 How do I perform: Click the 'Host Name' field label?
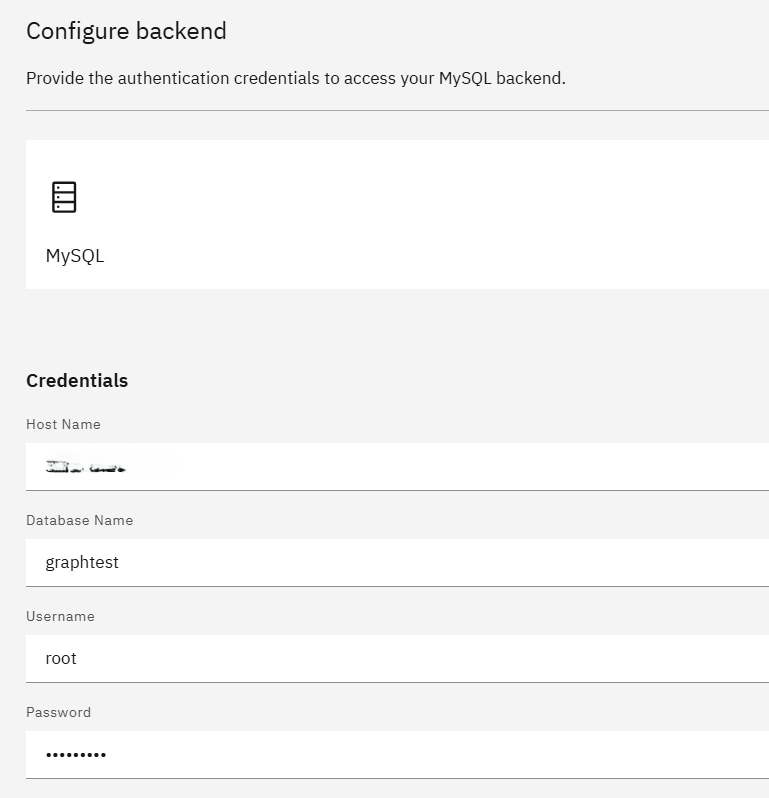coord(63,424)
